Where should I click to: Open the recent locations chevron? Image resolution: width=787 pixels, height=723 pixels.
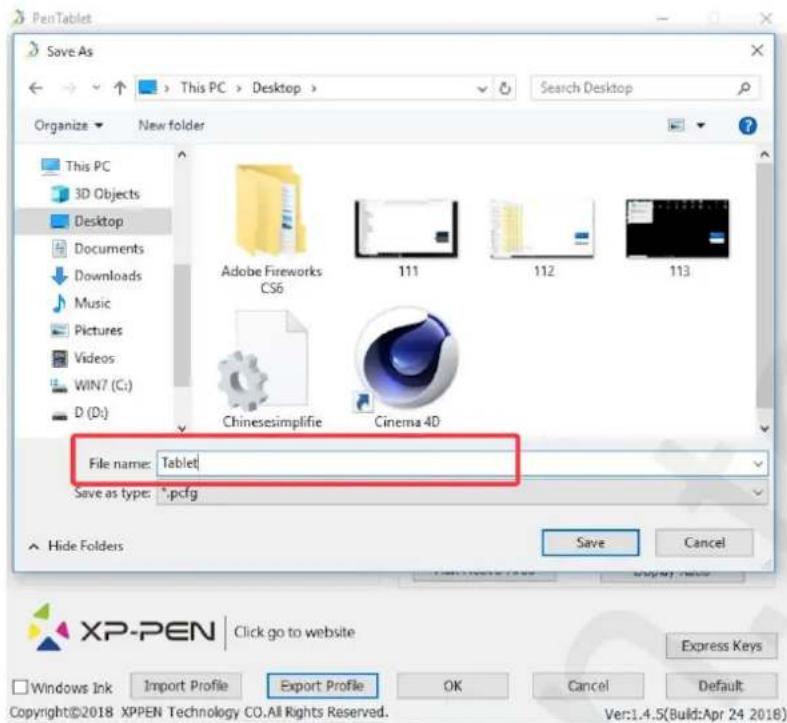click(x=96, y=88)
